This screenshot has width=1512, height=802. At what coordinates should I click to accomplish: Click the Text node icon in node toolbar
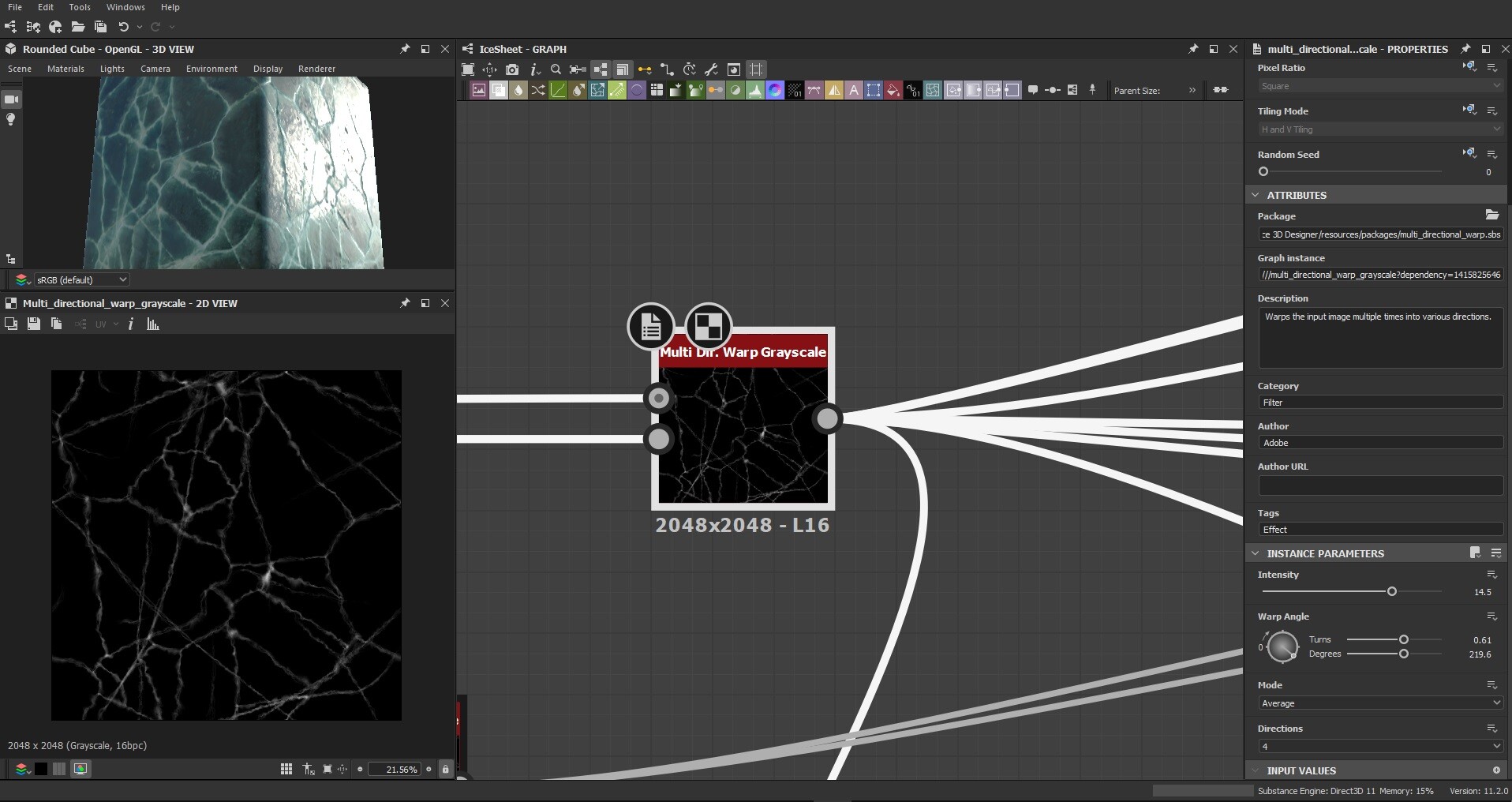point(854,91)
